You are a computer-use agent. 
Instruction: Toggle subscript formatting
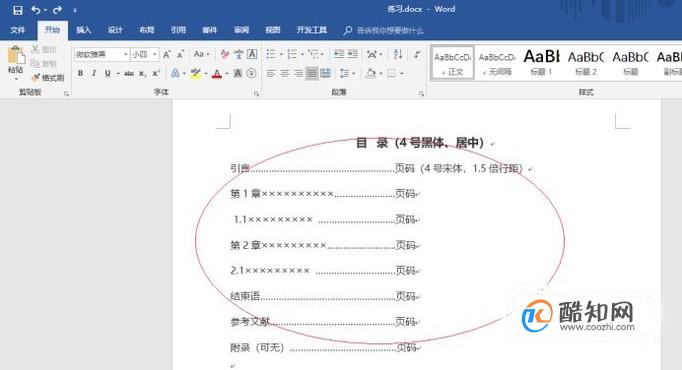[142, 73]
